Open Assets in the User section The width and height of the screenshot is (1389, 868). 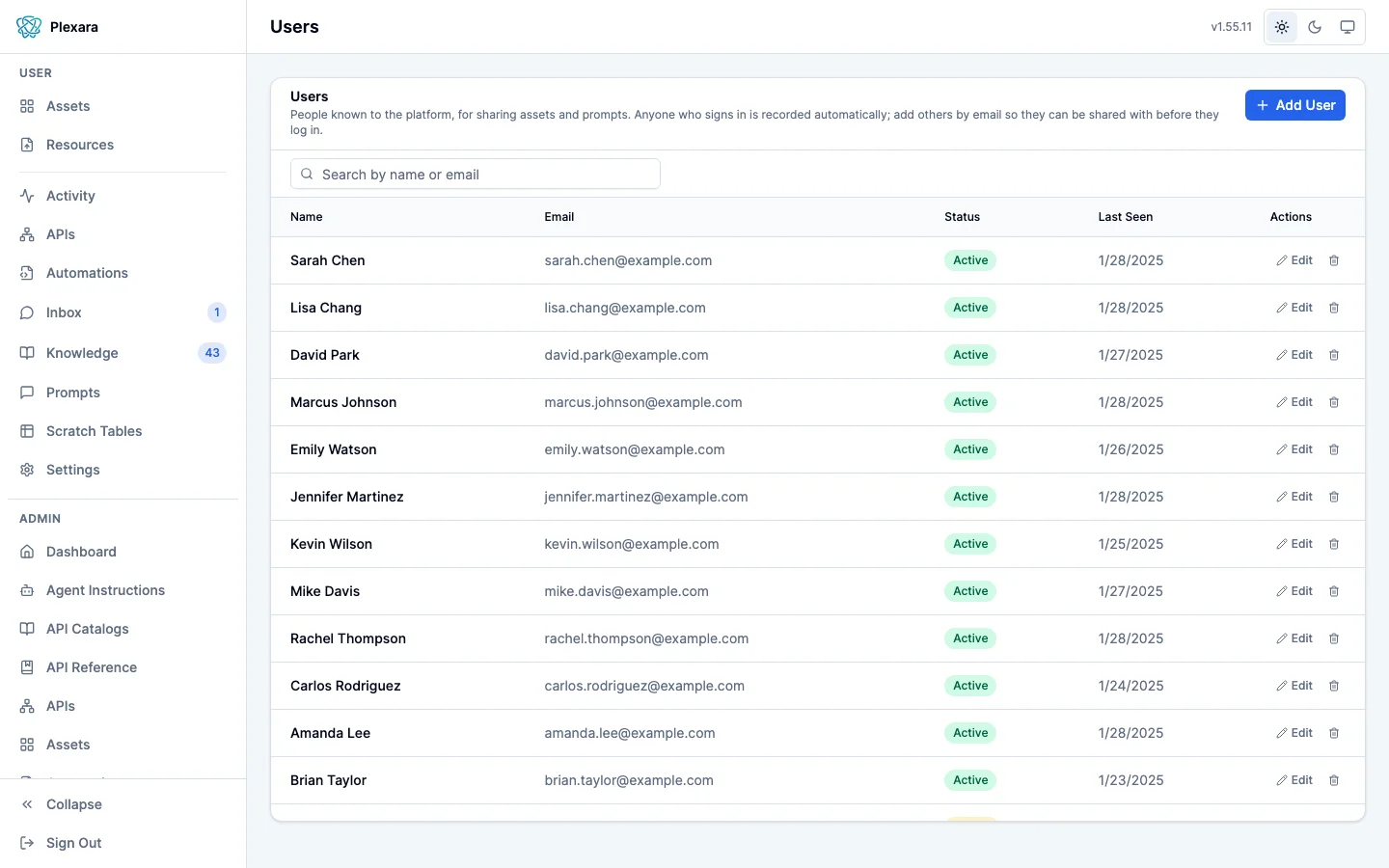123,106
